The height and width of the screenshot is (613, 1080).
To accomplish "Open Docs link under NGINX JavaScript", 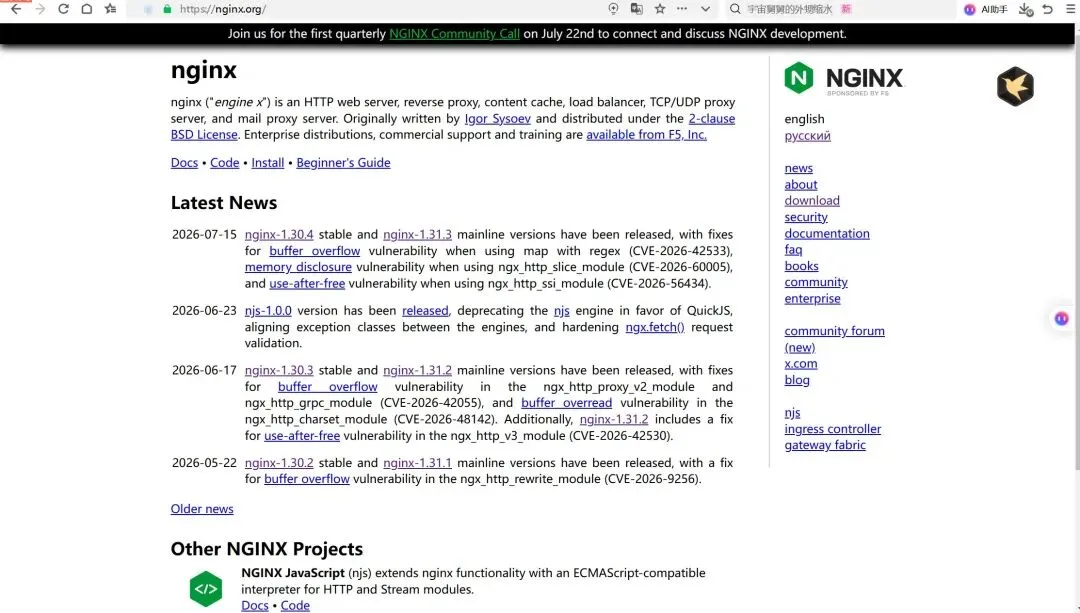I will pos(254,605).
